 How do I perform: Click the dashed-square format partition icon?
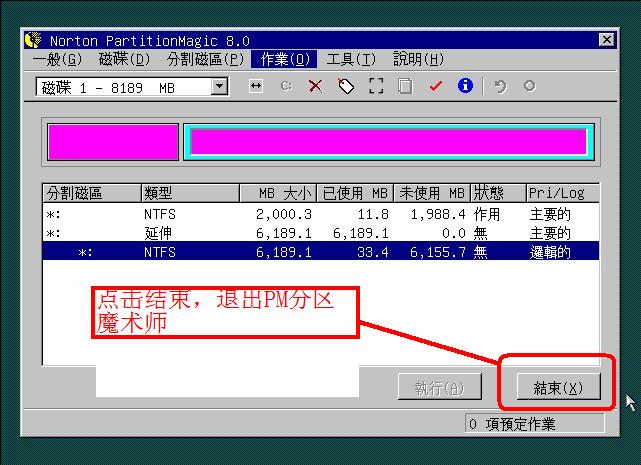[375, 87]
